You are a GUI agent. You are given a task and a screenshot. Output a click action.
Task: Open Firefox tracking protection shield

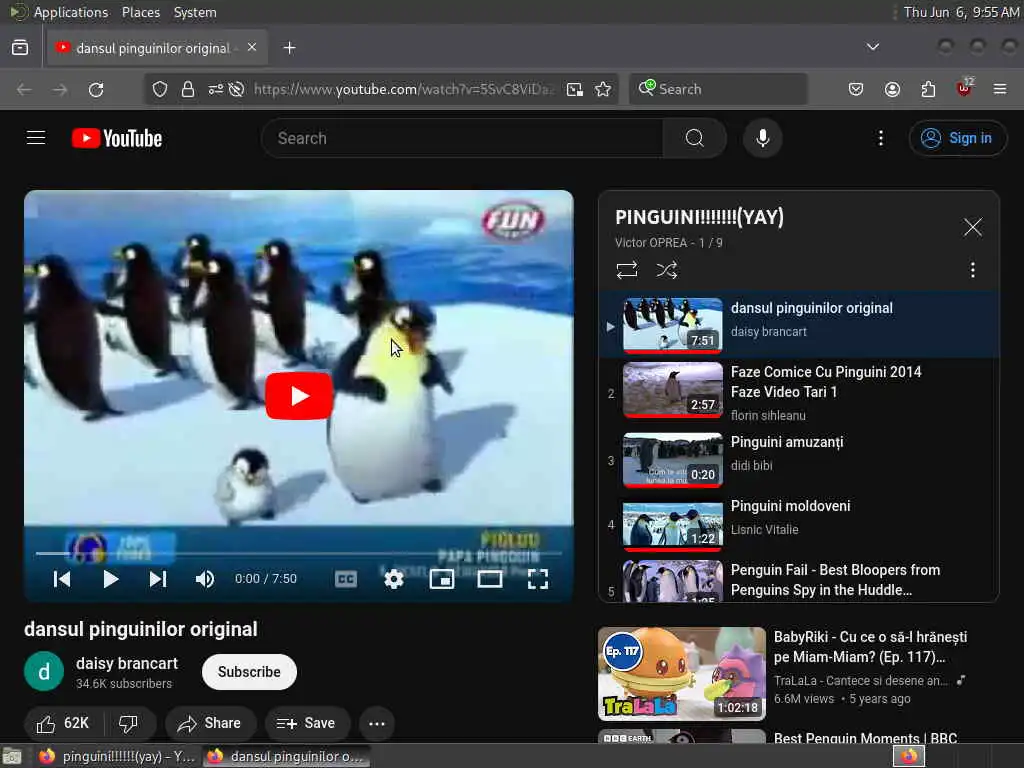[x=160, y=89]
